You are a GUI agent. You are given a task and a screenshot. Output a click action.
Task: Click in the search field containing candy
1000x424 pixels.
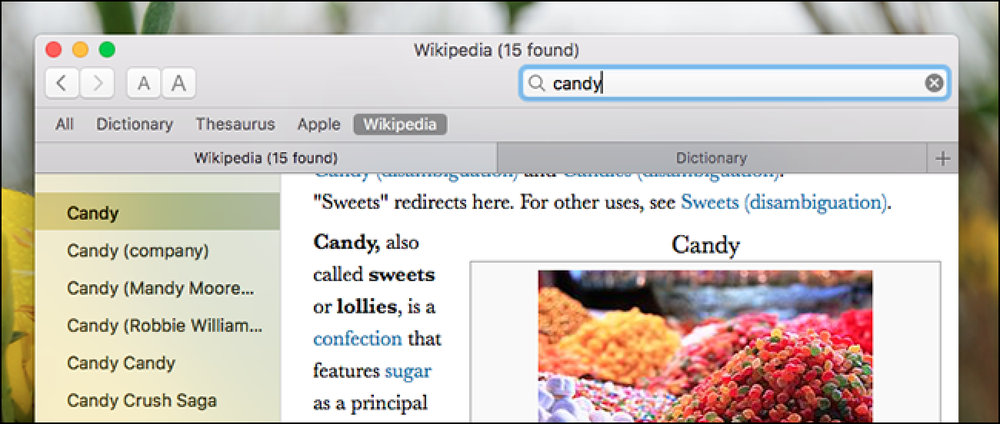[x=735, y=83]
